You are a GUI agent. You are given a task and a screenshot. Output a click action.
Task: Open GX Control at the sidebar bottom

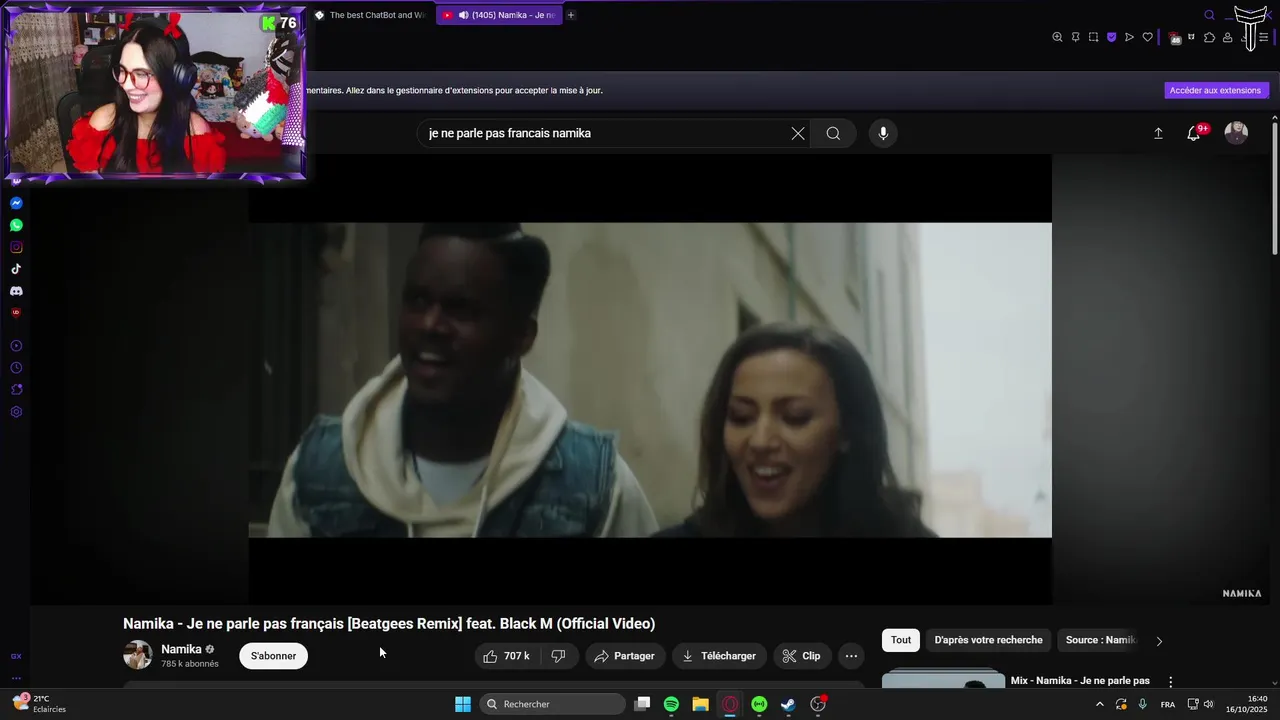coord(16,656)
